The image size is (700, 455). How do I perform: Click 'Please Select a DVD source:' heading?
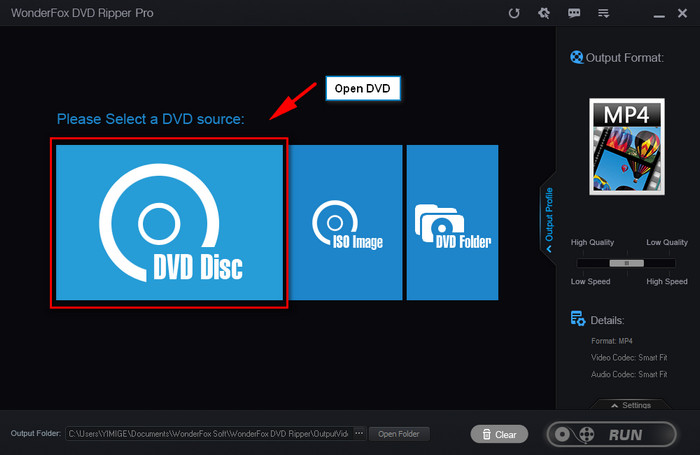tap(150, 119)
